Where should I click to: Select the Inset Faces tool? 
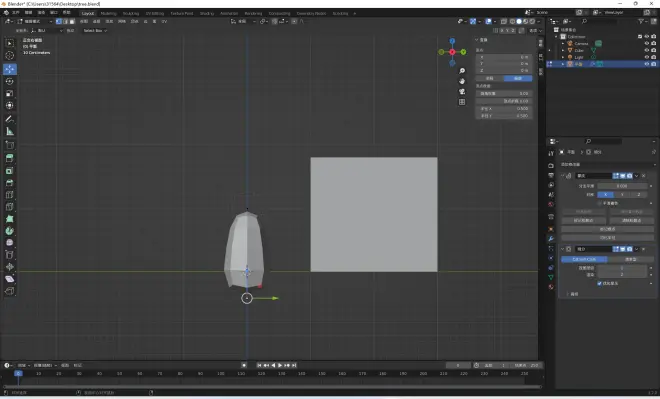[x=9, y=171]
